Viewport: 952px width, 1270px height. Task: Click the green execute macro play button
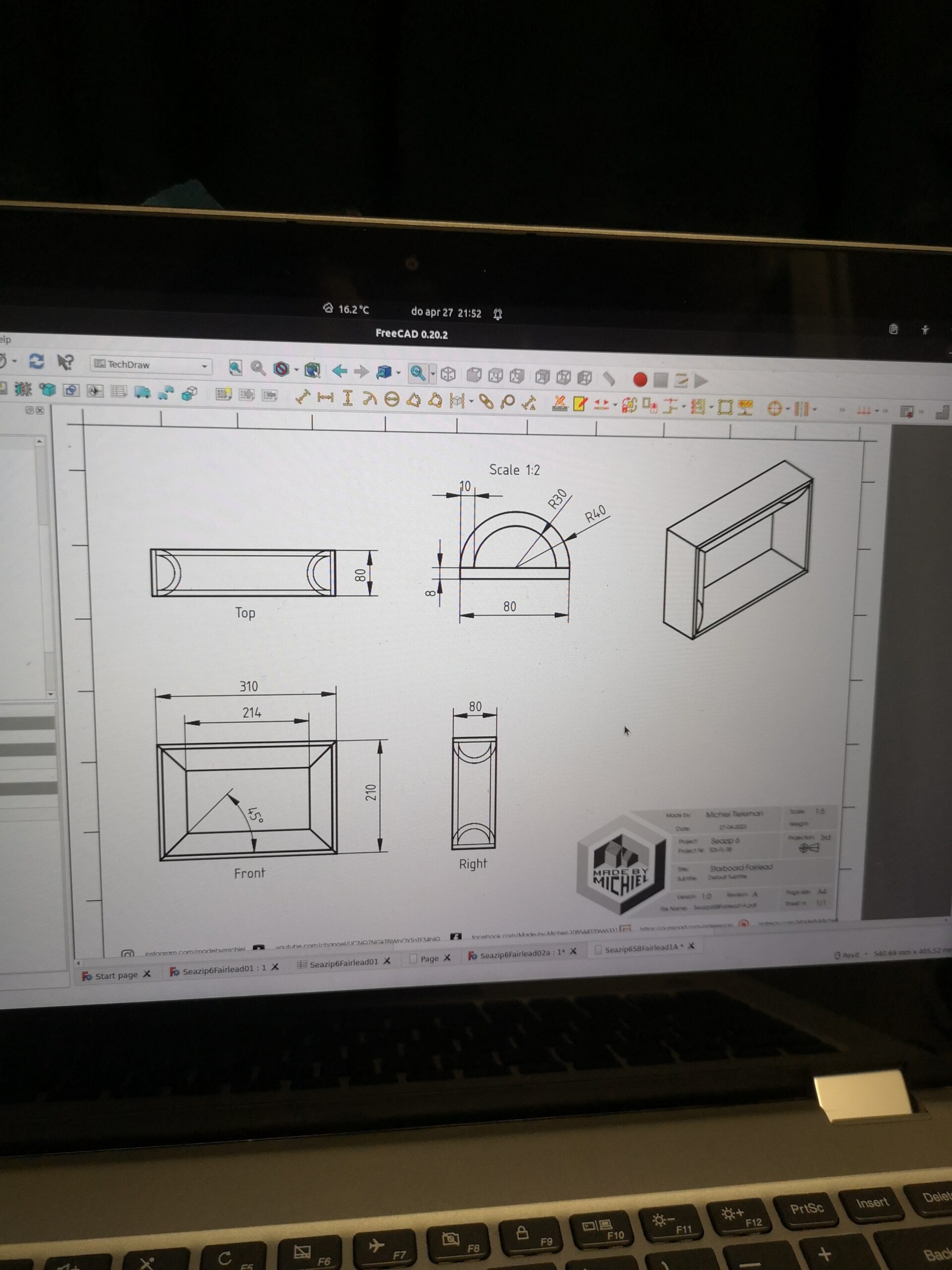tap(701, 381)
